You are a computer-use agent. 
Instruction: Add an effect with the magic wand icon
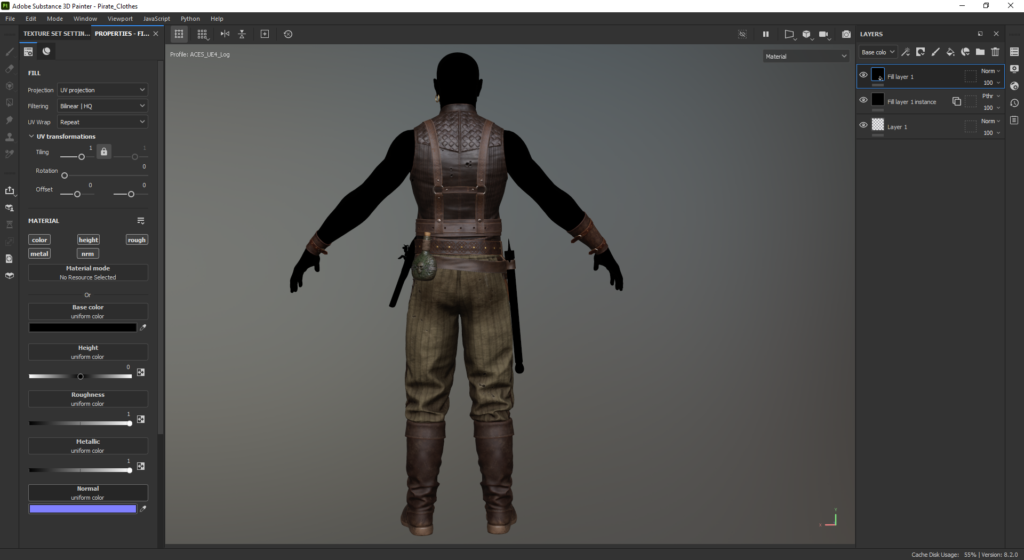coord(905,52)
